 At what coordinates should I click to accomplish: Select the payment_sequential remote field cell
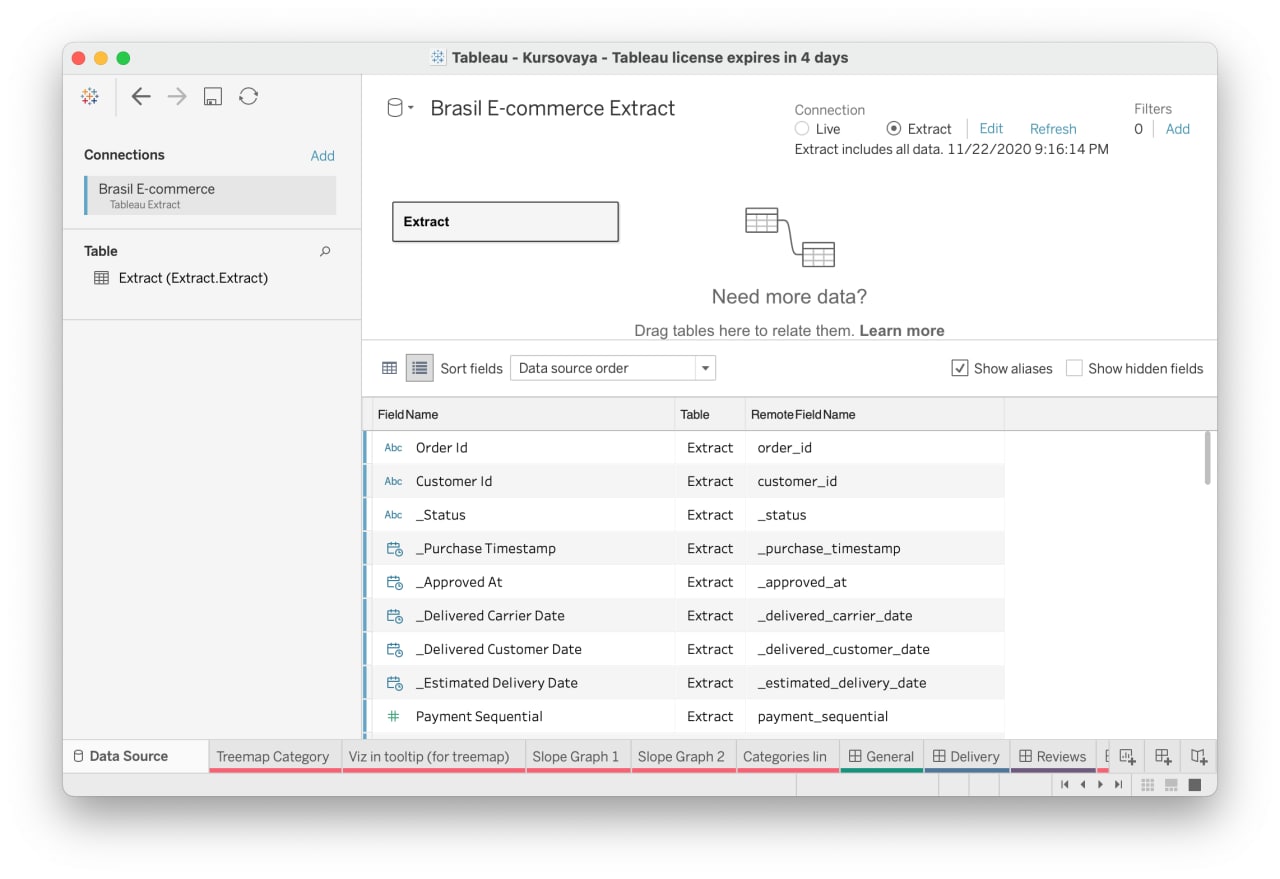(875, 716)
